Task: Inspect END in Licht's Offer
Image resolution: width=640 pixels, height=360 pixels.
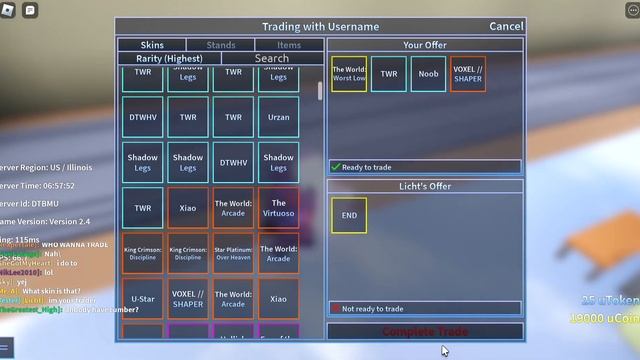Action: click(x=349, y=216)
